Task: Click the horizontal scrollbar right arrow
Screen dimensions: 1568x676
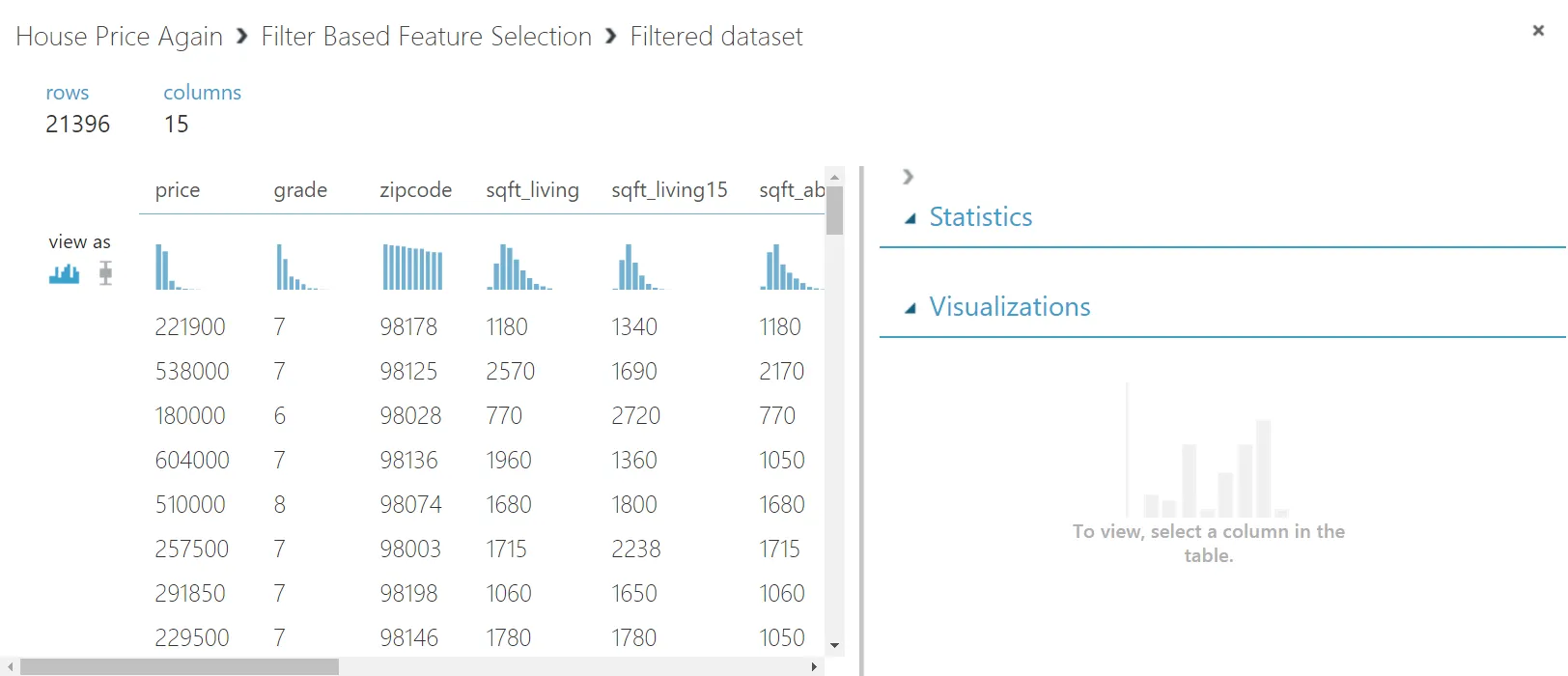Action: pos(815,666)
